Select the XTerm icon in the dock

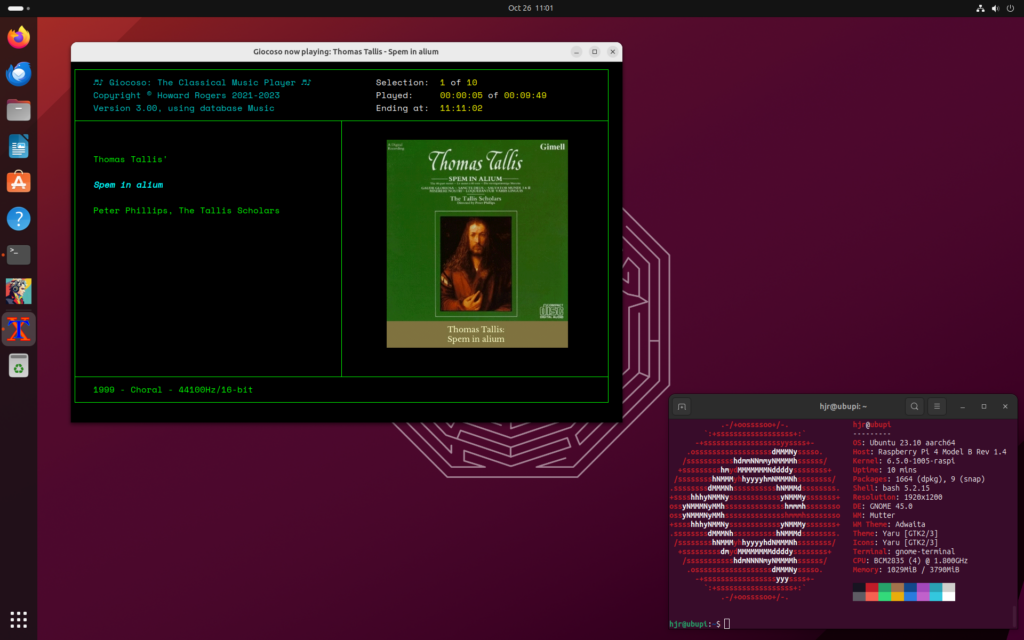(x=18, y=329)
